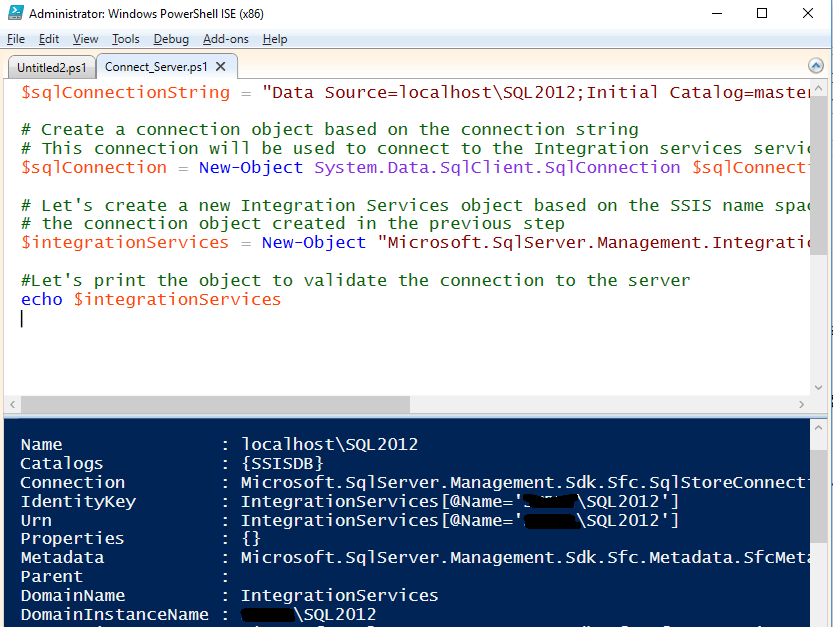Click the "# This connection will be used" comment
Image resolution: width=833 pixels, height=627 pixels.
tap(415, 149)
